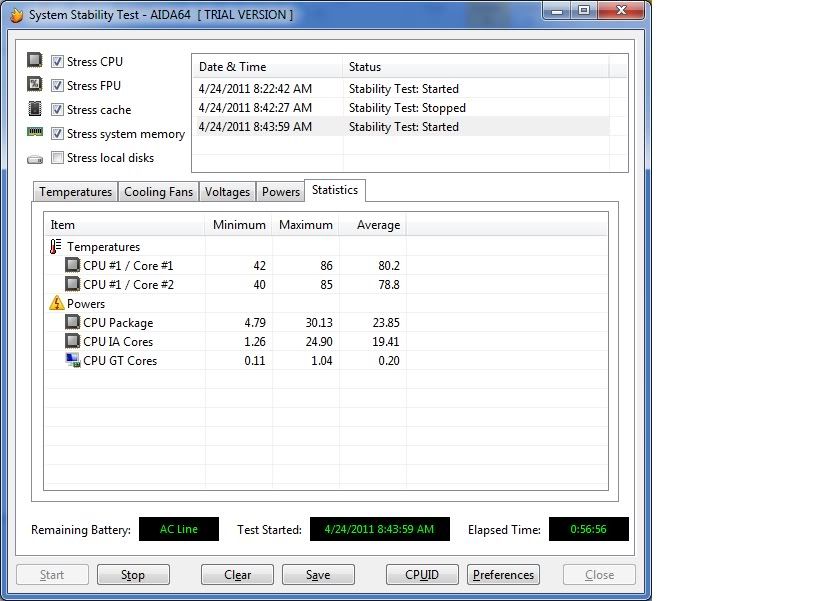Maximize the System Stability Test window

tap(584, 10)
